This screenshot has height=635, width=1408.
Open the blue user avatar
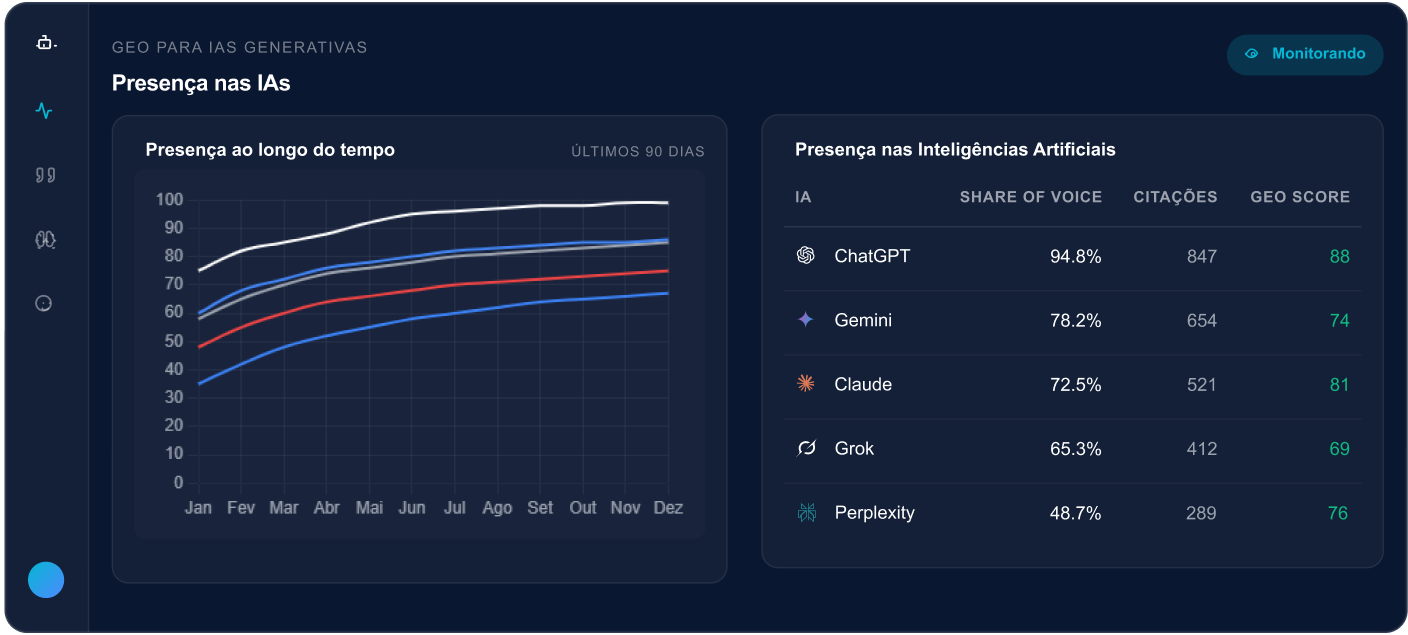[x=46, y=580]
